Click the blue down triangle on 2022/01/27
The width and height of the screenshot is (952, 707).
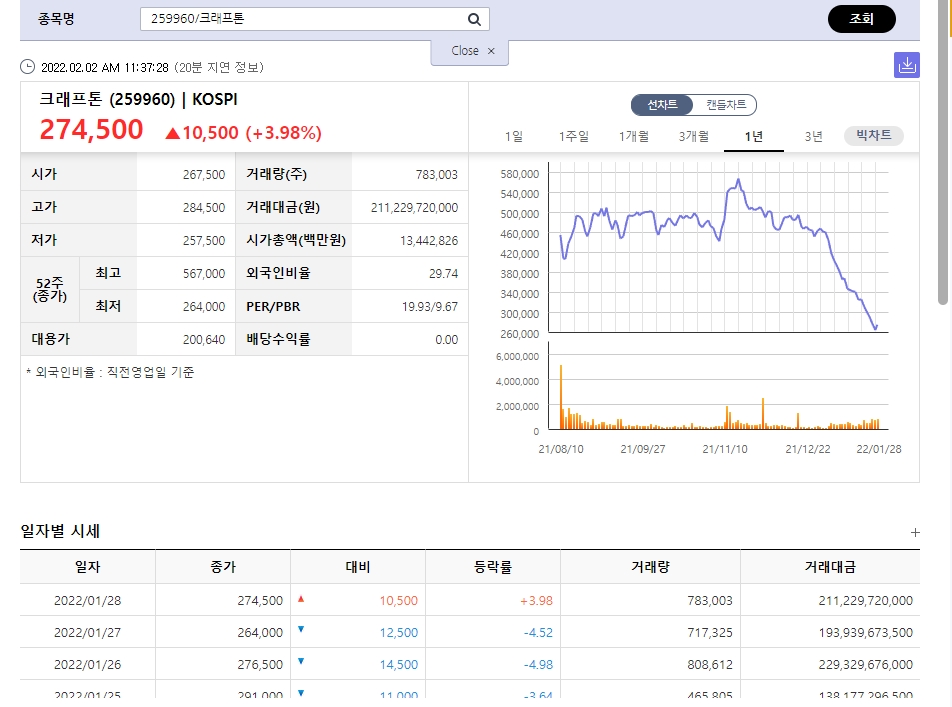[x=301, y=630]
